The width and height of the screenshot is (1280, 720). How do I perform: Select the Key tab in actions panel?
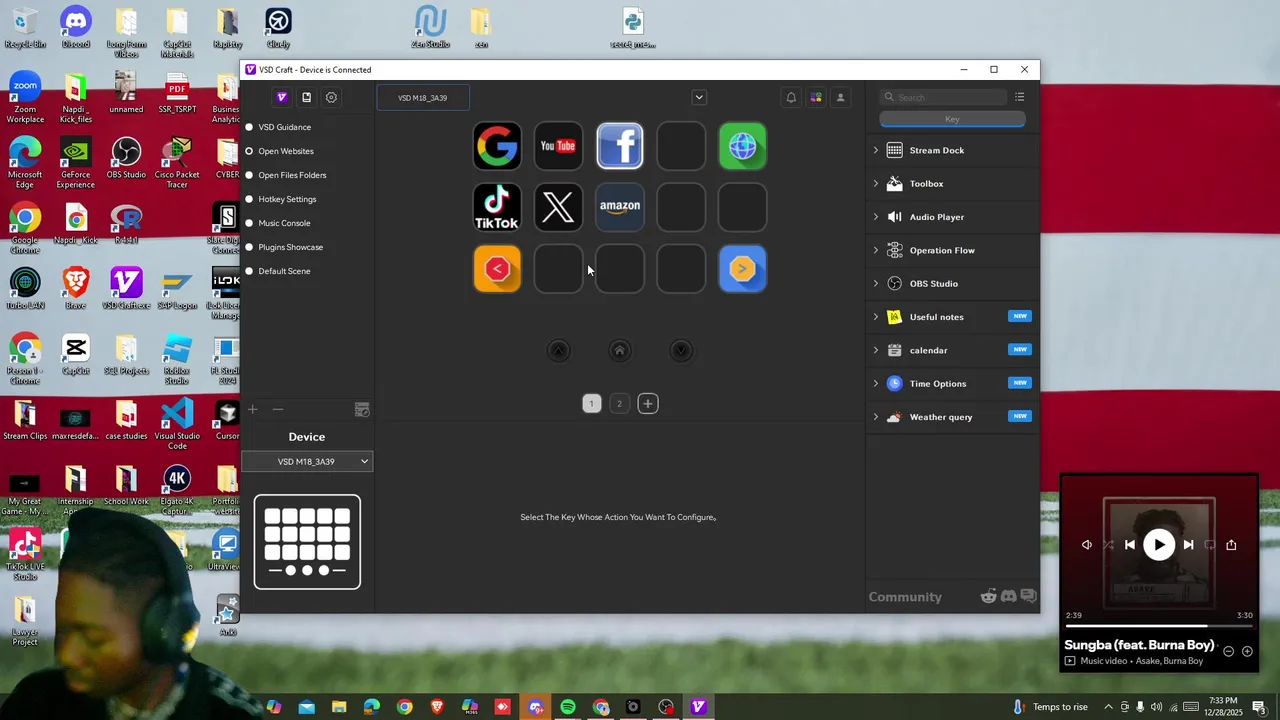(952, 119)
